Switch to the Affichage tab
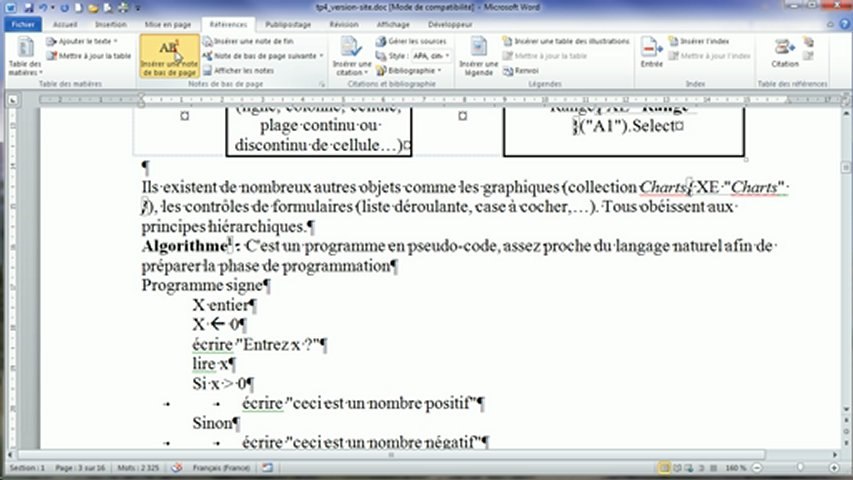 coord(393,24)
